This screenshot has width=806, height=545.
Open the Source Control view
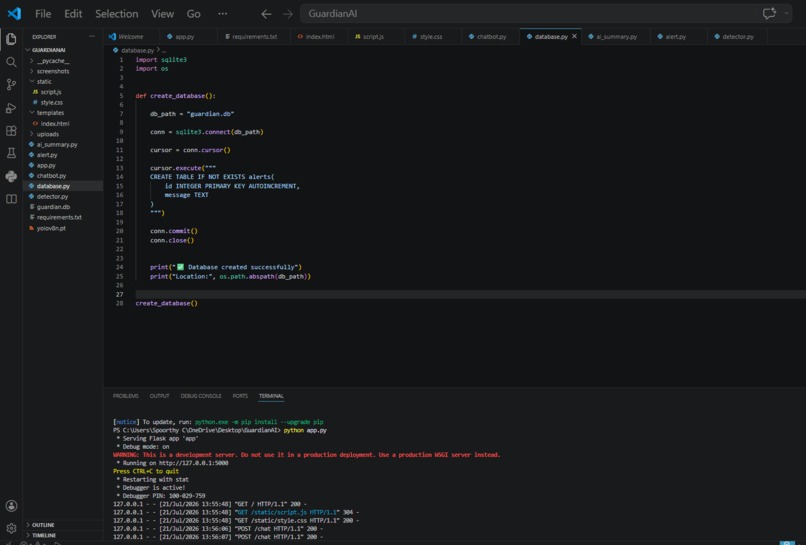click(11, 84)
